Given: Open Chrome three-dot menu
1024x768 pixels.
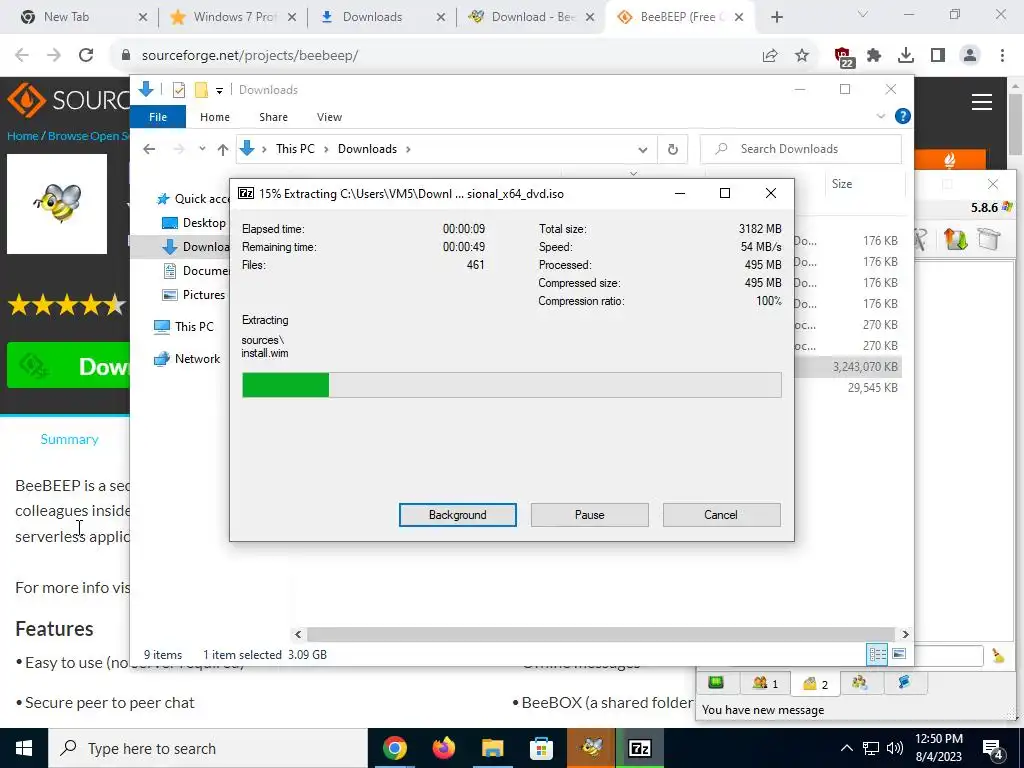Looking at the screenshot, I should point(1002,56).
